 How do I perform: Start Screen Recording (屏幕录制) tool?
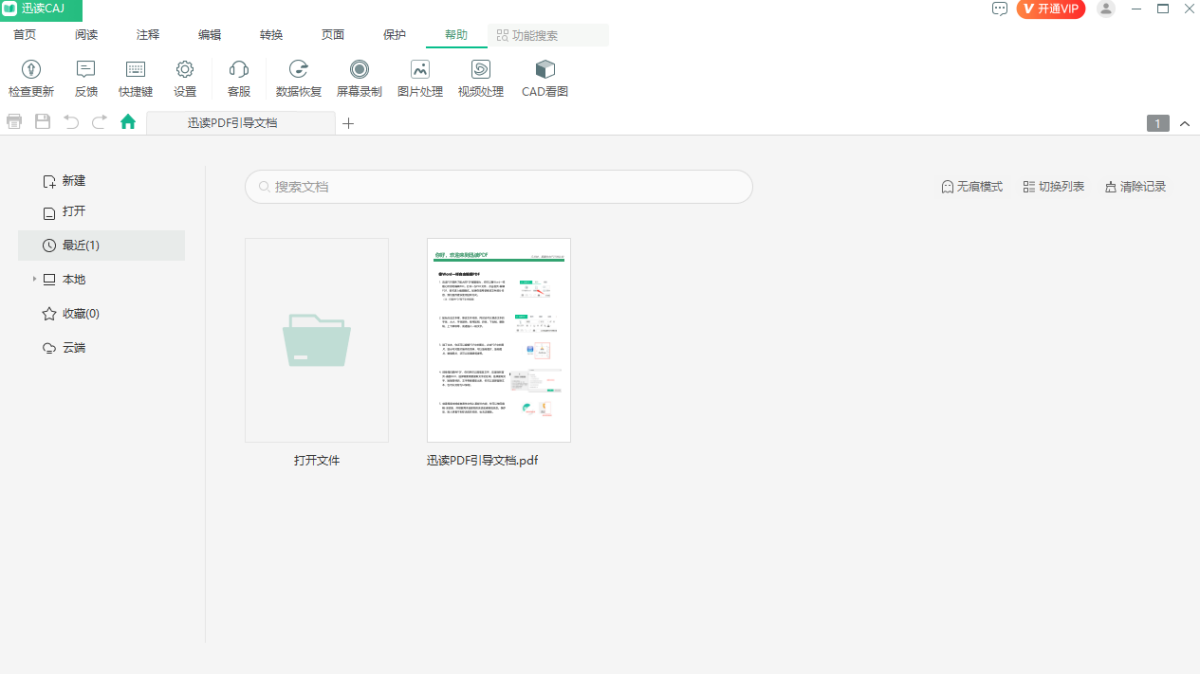(x=359, y=70)
